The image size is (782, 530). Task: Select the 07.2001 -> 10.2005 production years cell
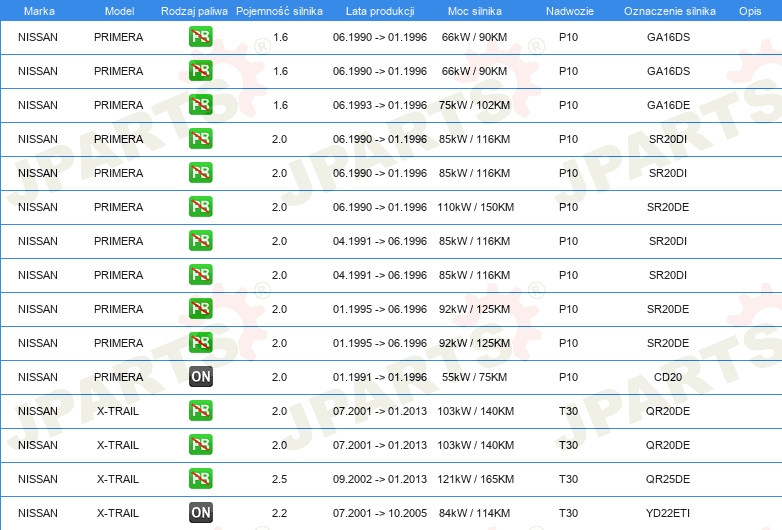[380, 513]
